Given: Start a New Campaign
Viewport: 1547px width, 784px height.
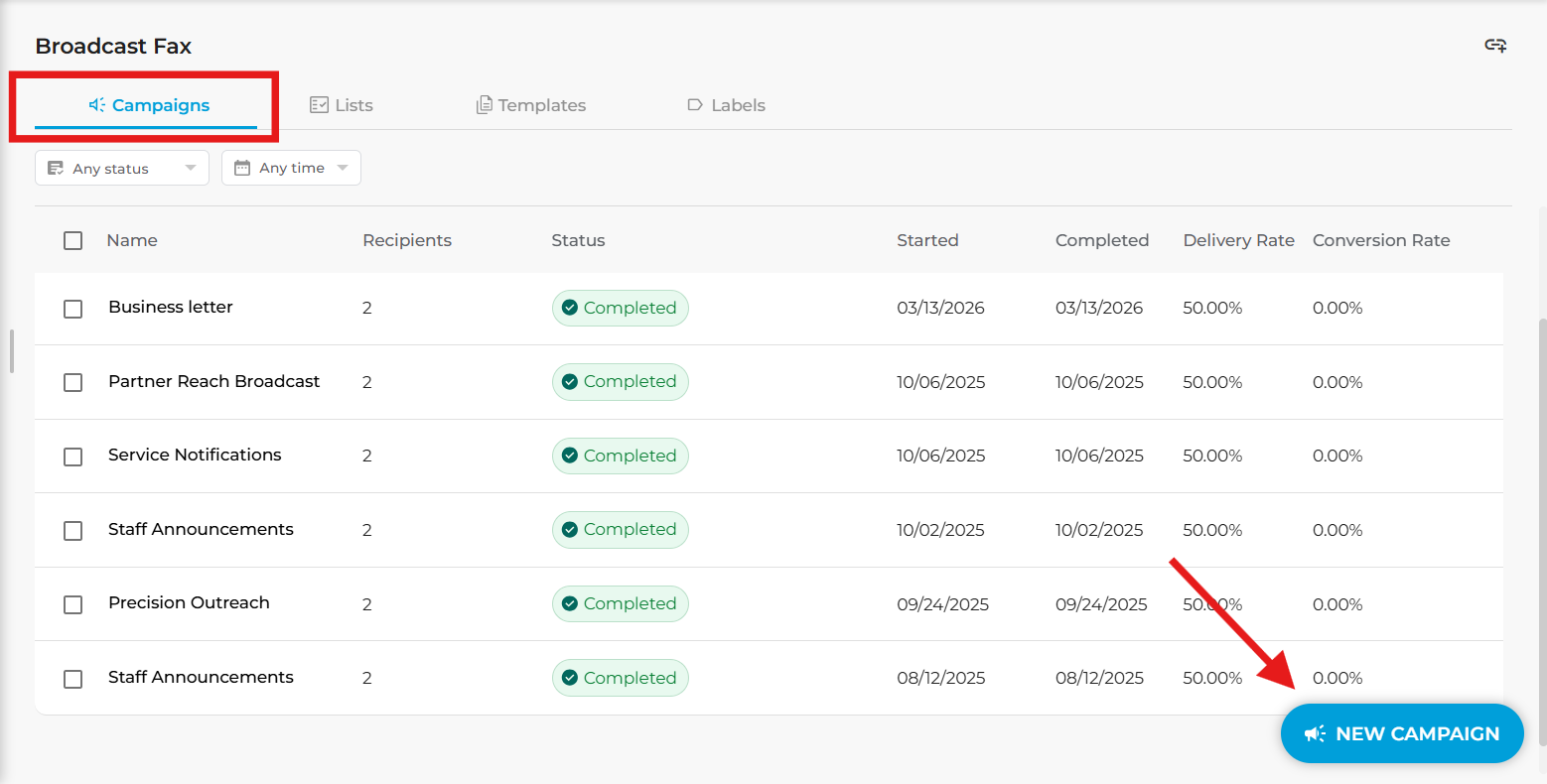Looking at the screenshot, I should click(1402, 734).
